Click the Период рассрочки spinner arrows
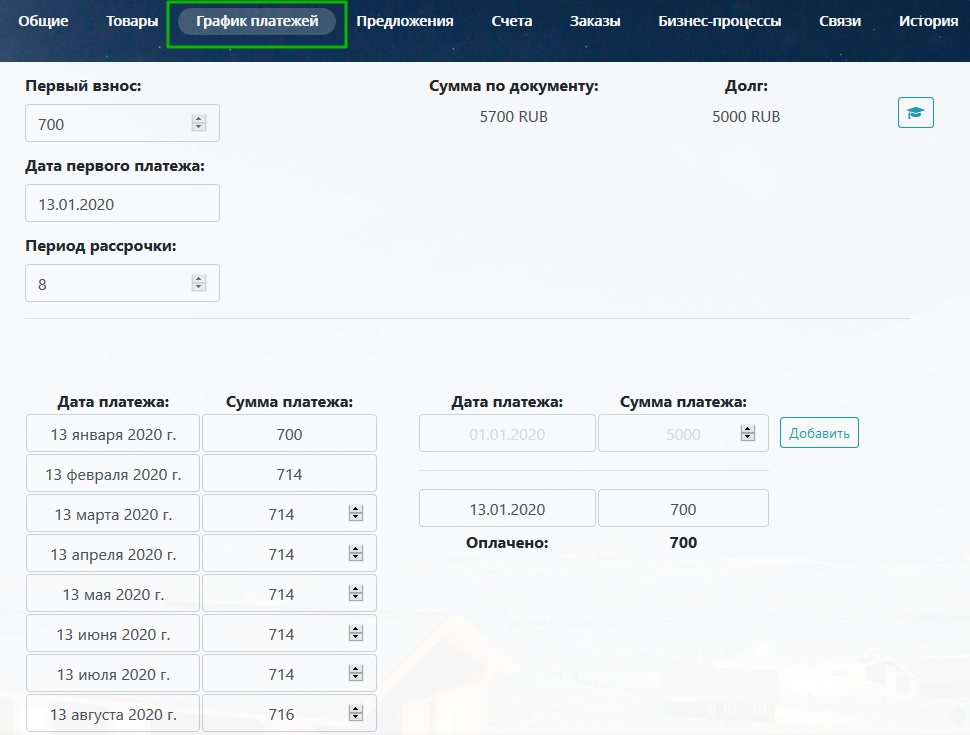This screenshot has height=735, width=970. coord(198,284)
